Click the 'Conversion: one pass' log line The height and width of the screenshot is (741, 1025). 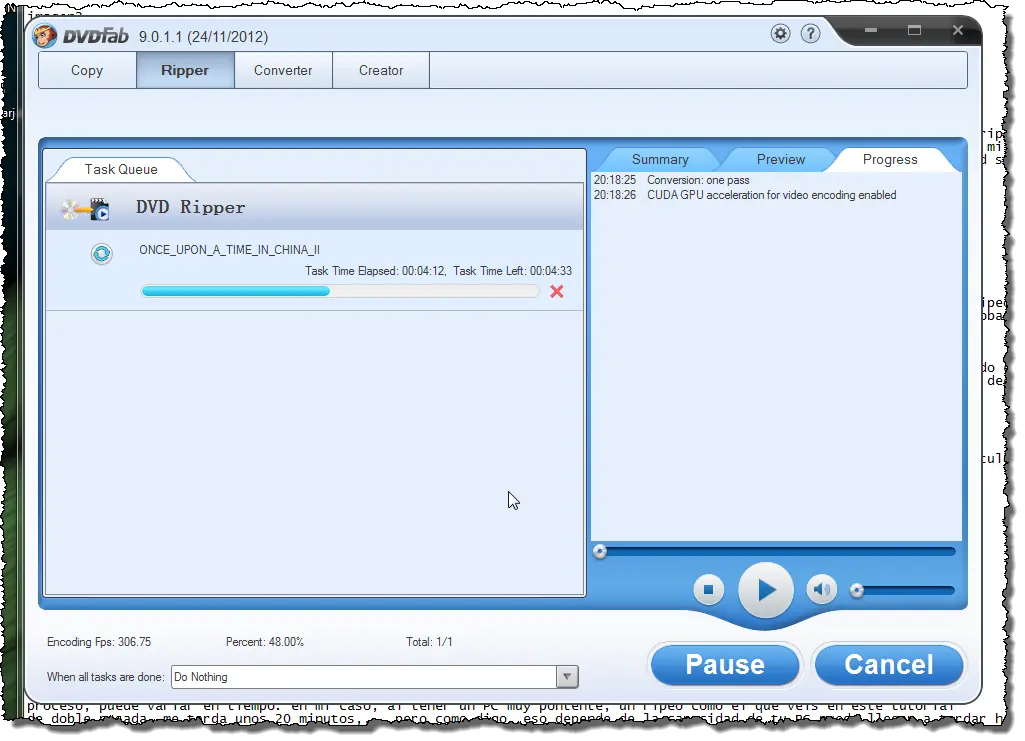(x=698, y=180)
